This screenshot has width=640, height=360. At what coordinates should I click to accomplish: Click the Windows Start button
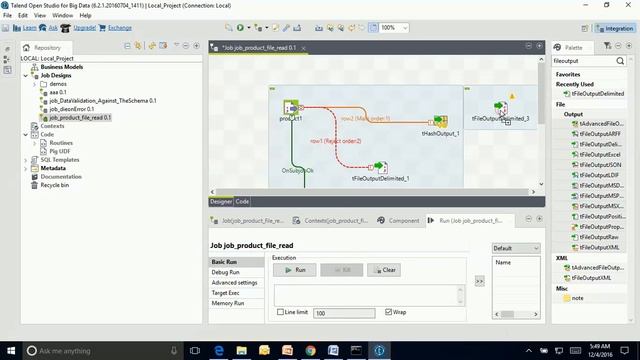pyautogui.click(x=11, y=351)
